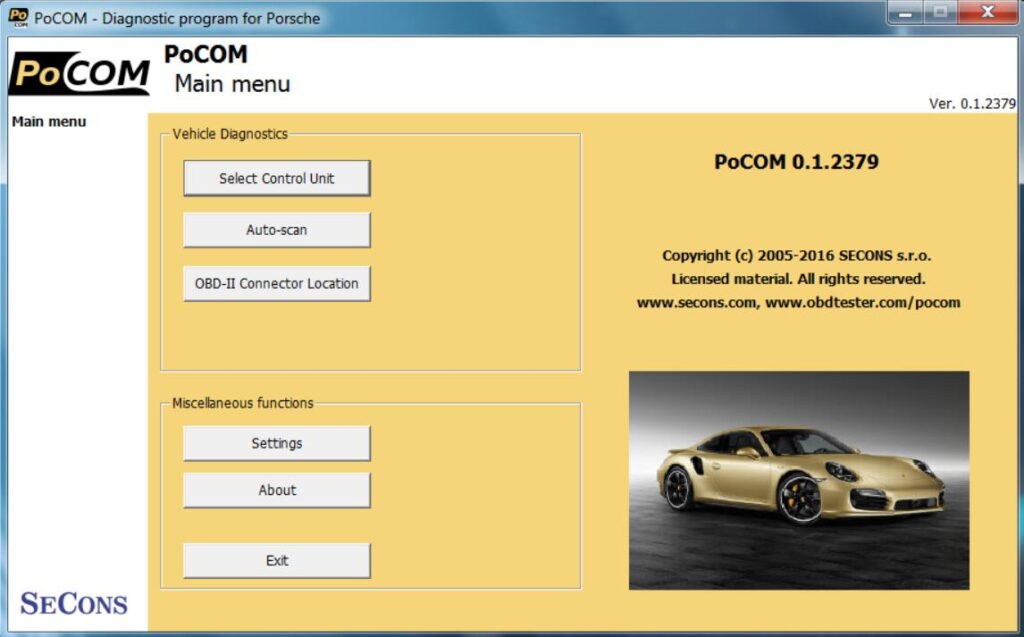Image resolution: width=1024 pixels, height=637 pixels.
Task: Open the About dialog
Action: click(x=276, y=490)
